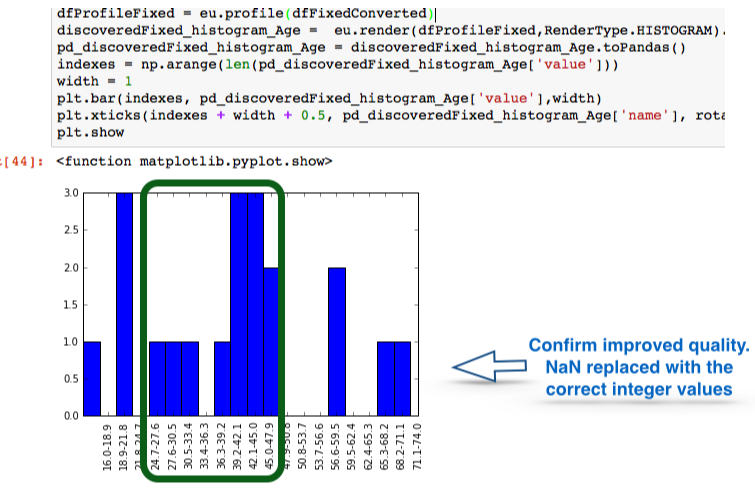Click the 53.7-56.6 x-axis label

point(319,447)
